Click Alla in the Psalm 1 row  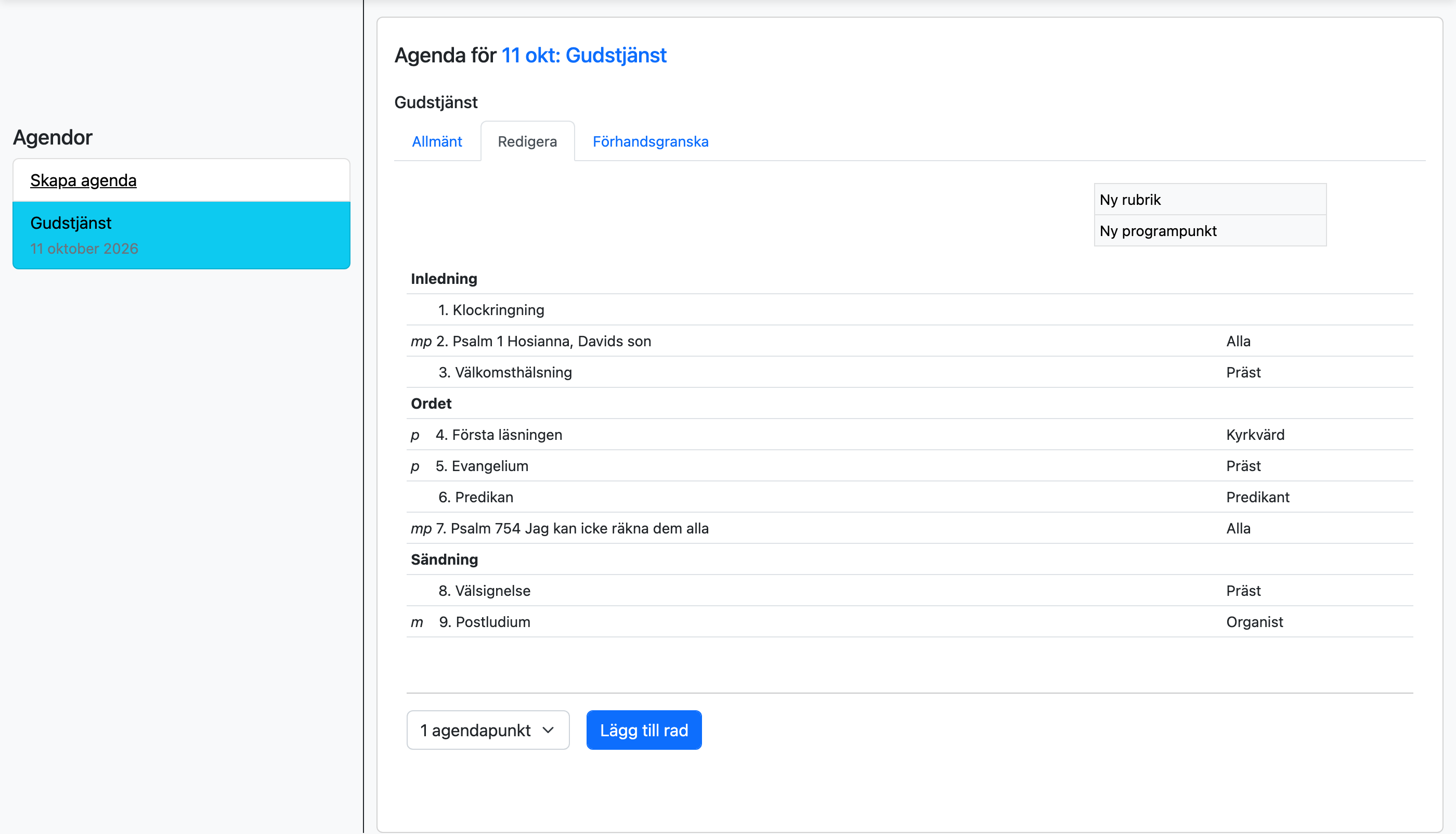pos(1238,342)
